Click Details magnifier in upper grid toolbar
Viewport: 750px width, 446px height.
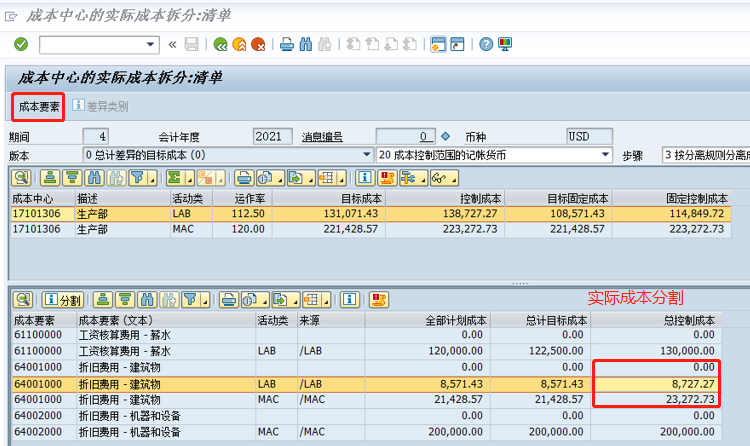tap(21, 178)
